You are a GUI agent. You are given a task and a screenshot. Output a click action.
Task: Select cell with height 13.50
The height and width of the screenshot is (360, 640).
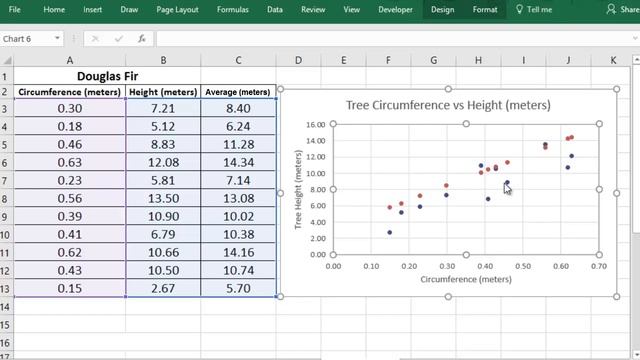click(163, 198)
